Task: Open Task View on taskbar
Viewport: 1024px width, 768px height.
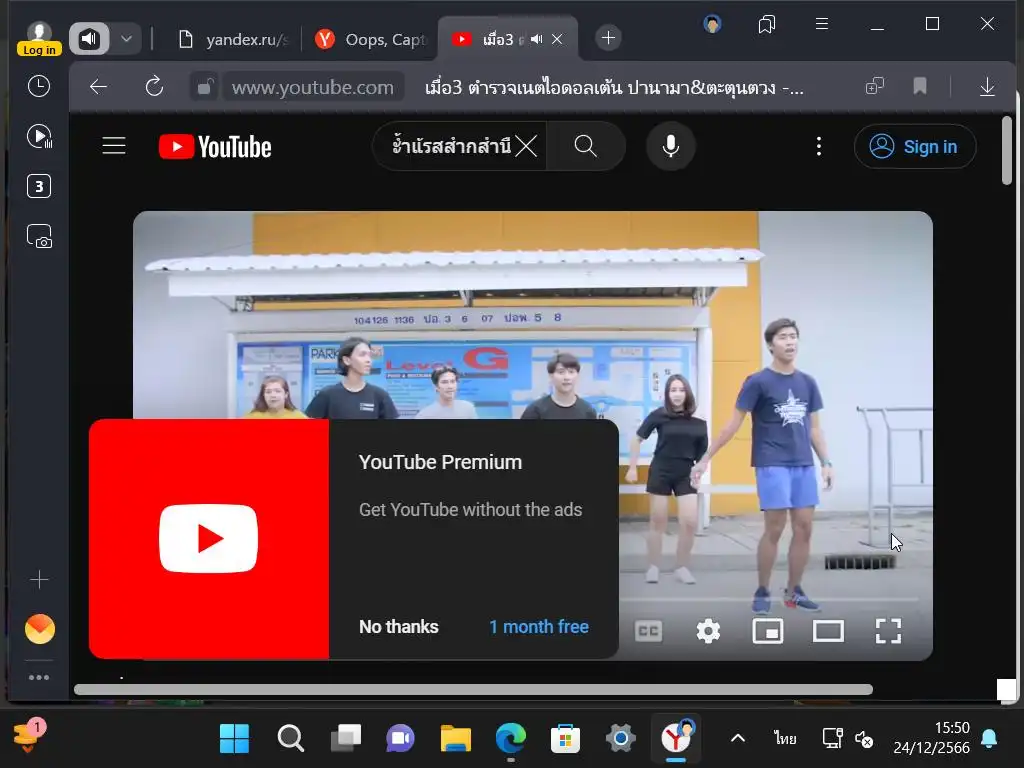Action: [x=345, y=739]
